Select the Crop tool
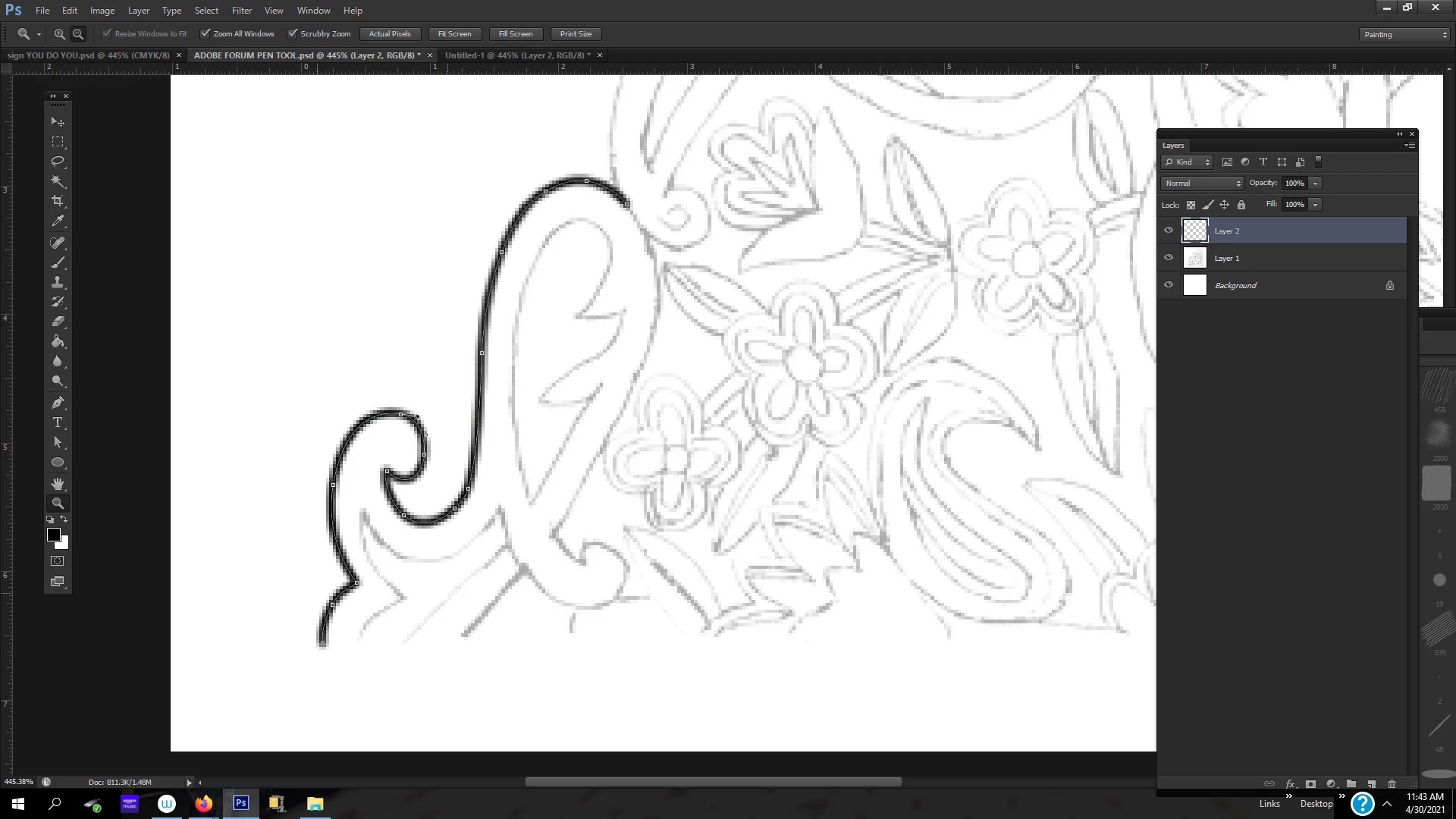The image size is (1456, 819). tap(58, 201)
